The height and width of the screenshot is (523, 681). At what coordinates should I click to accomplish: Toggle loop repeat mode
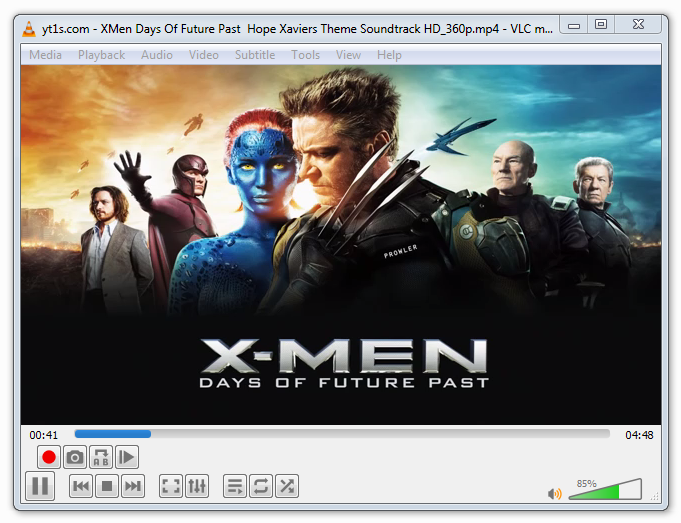point(261,486)
